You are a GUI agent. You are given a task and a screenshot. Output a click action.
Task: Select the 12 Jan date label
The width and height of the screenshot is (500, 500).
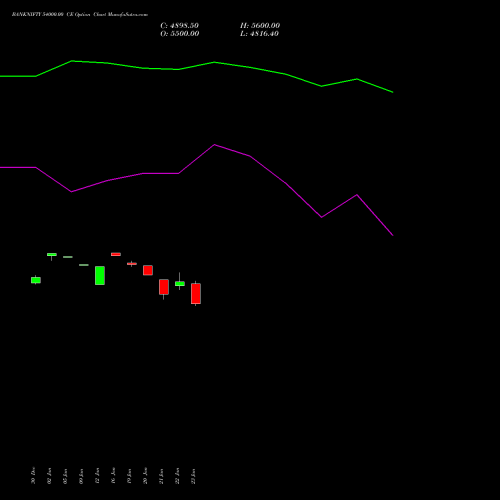coord(97,476)
